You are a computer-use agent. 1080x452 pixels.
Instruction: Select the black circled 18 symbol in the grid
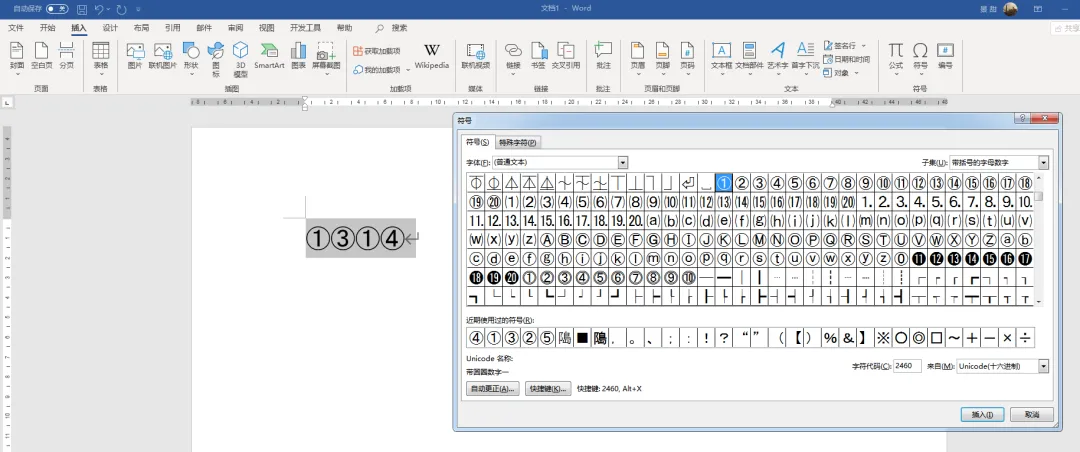pos(476,277)
